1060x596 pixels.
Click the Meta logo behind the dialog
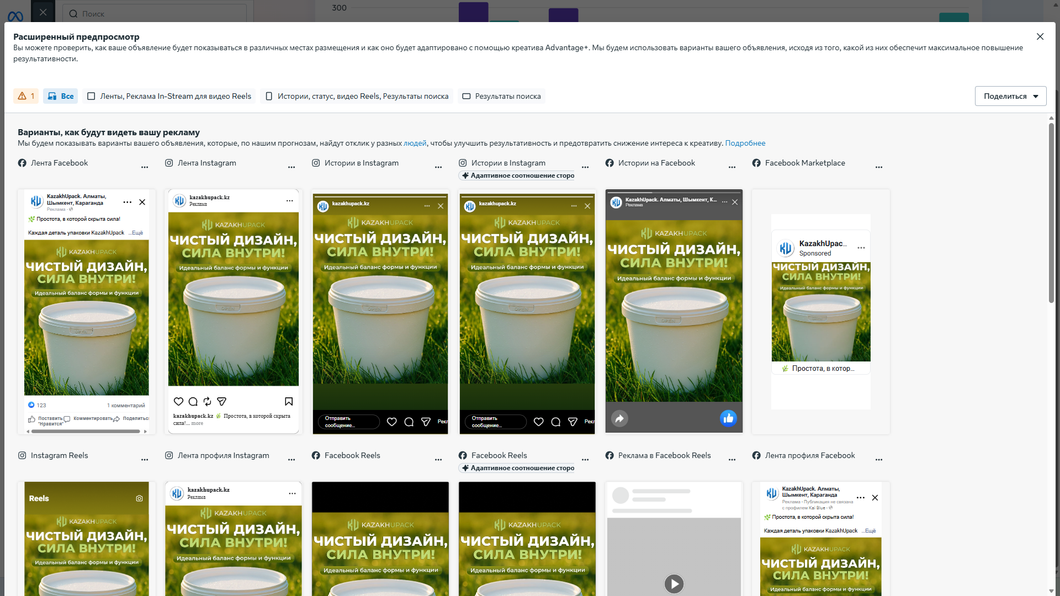pos(15,16)
